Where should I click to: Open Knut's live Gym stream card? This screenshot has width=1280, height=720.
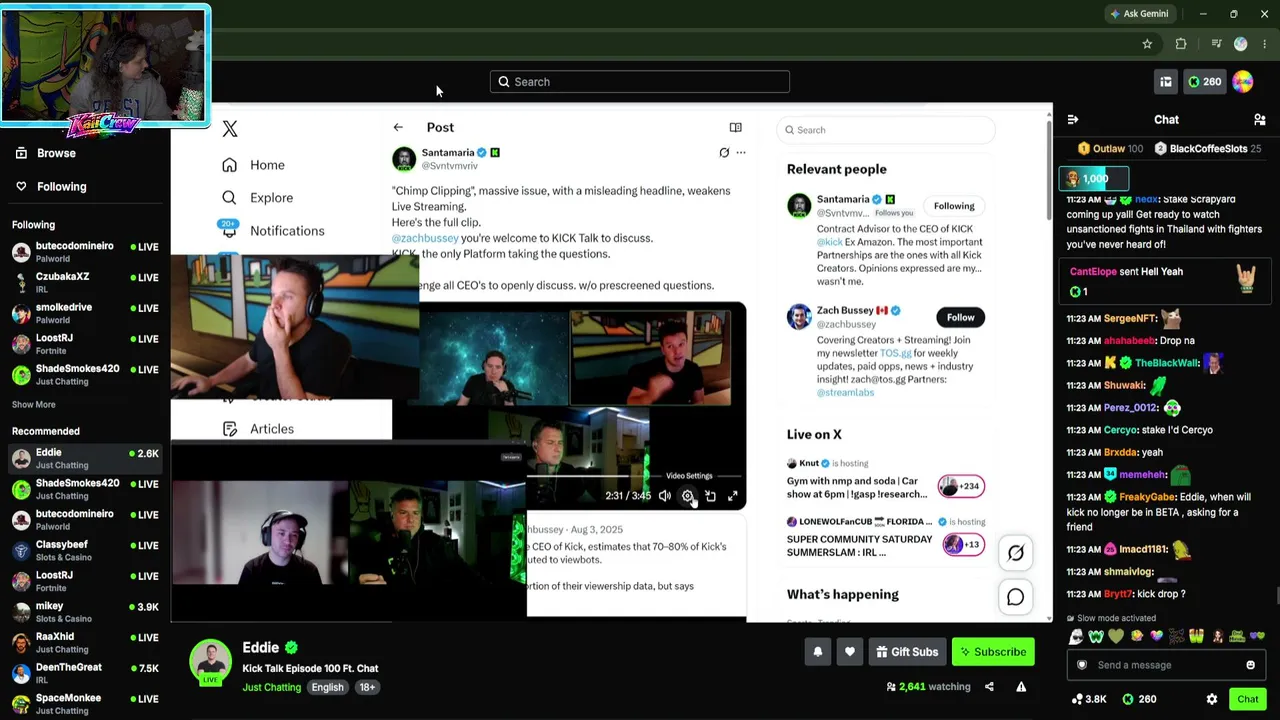[885, 481]
